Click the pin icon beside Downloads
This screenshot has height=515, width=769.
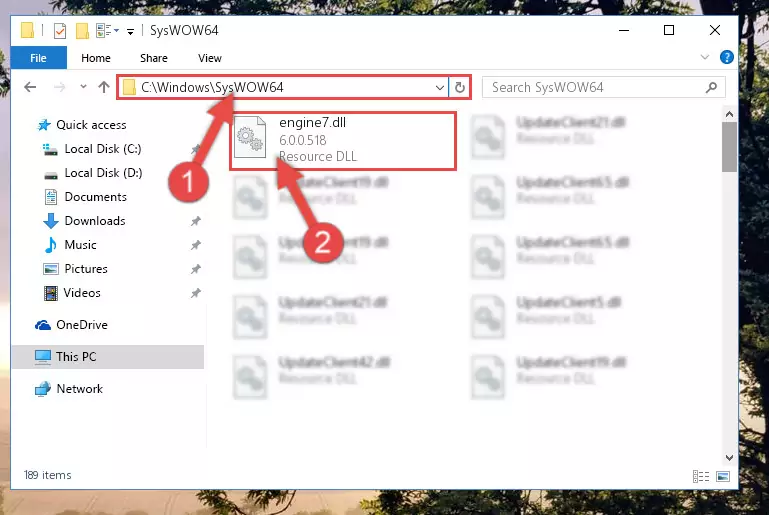tap(196, 221)
